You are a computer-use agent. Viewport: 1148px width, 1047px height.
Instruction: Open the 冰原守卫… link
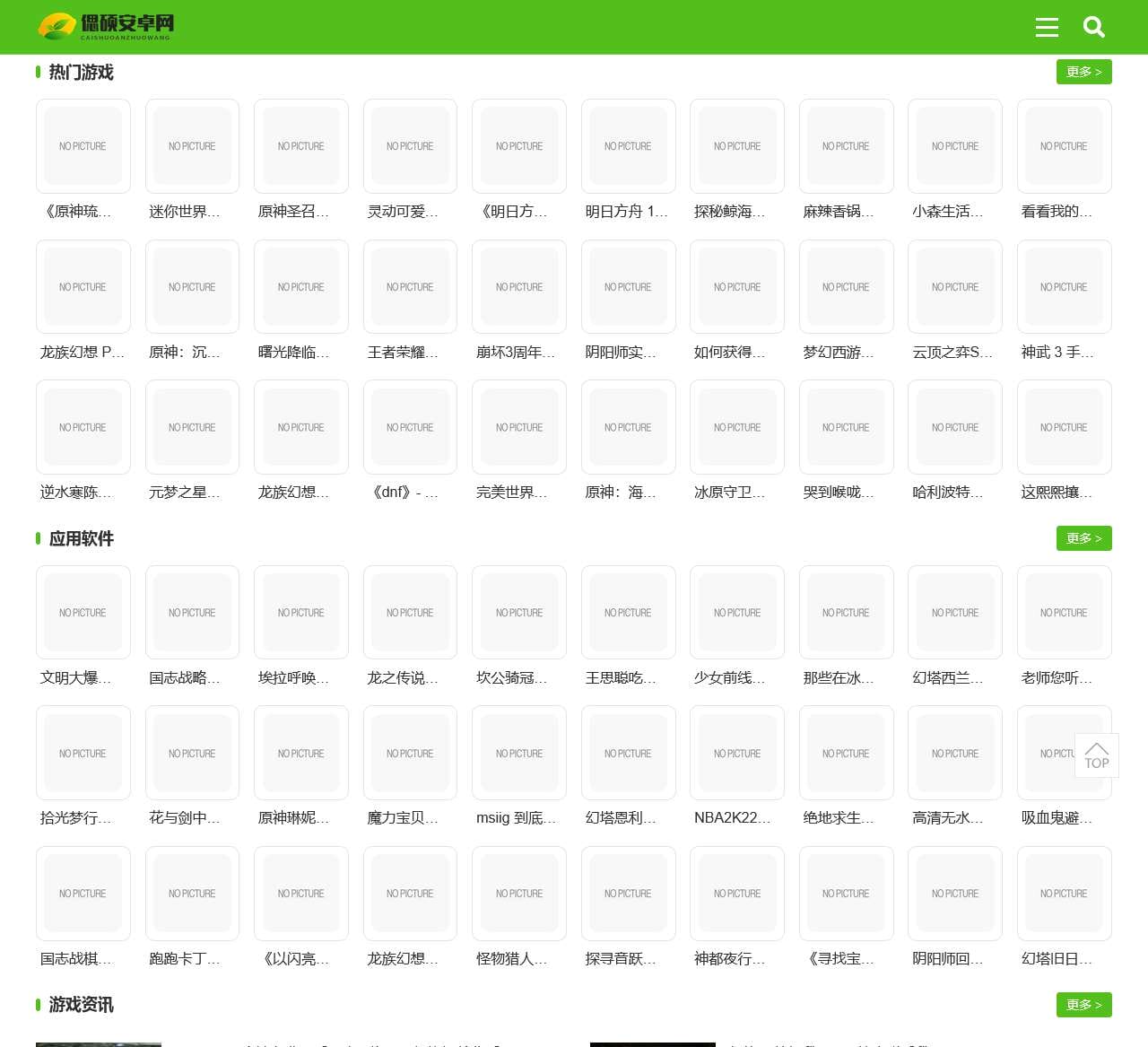click(730, 493)
